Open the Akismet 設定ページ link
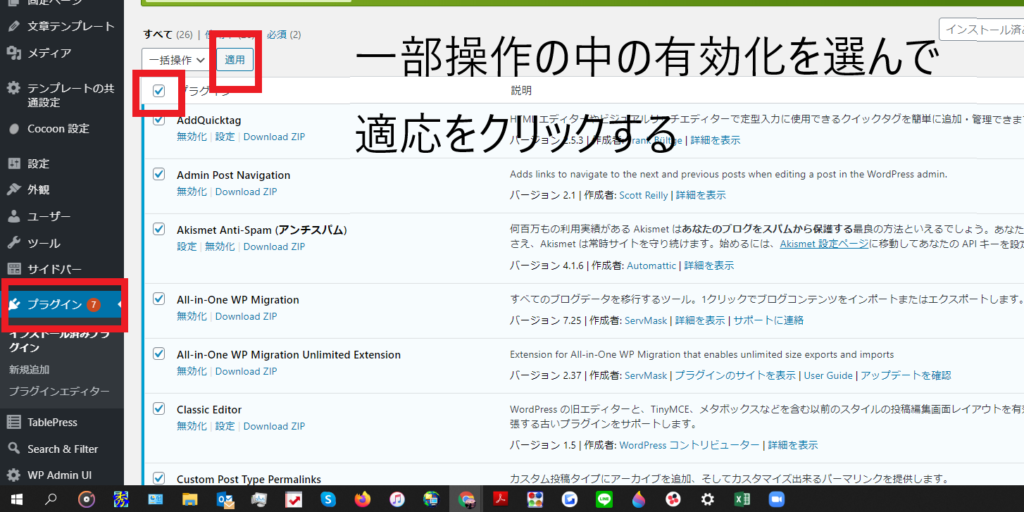 tap(824, 244)
